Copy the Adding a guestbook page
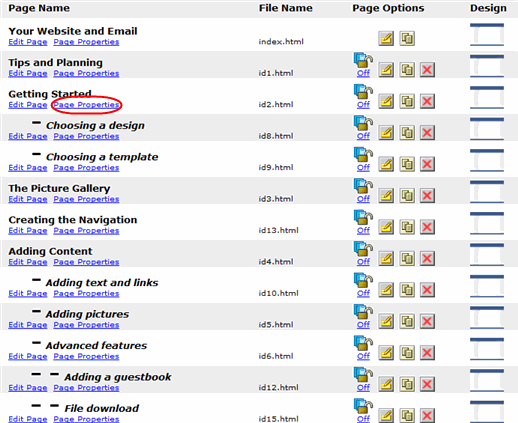 (407, 384)
